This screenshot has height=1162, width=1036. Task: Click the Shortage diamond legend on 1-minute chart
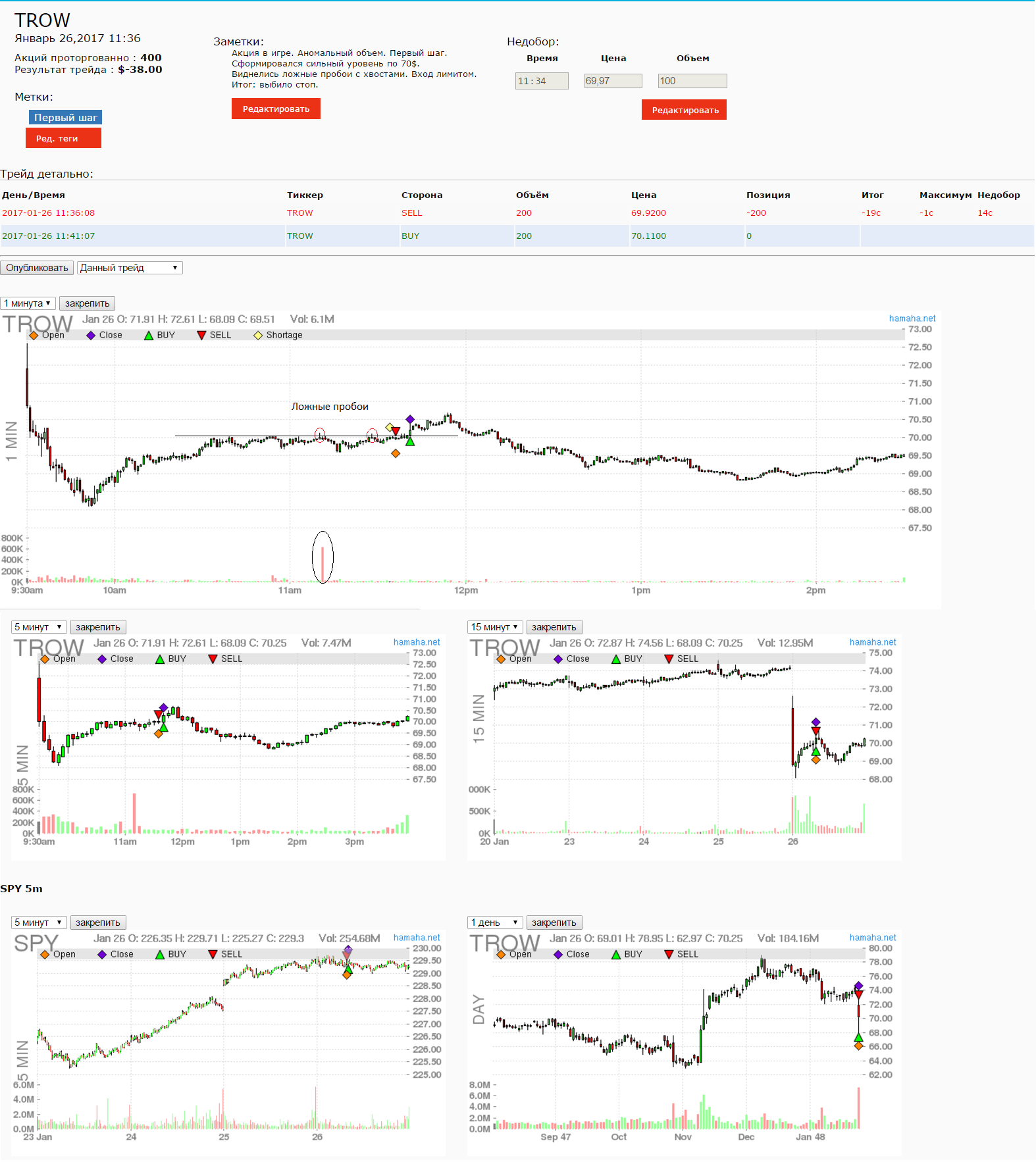tap(258, 336)
